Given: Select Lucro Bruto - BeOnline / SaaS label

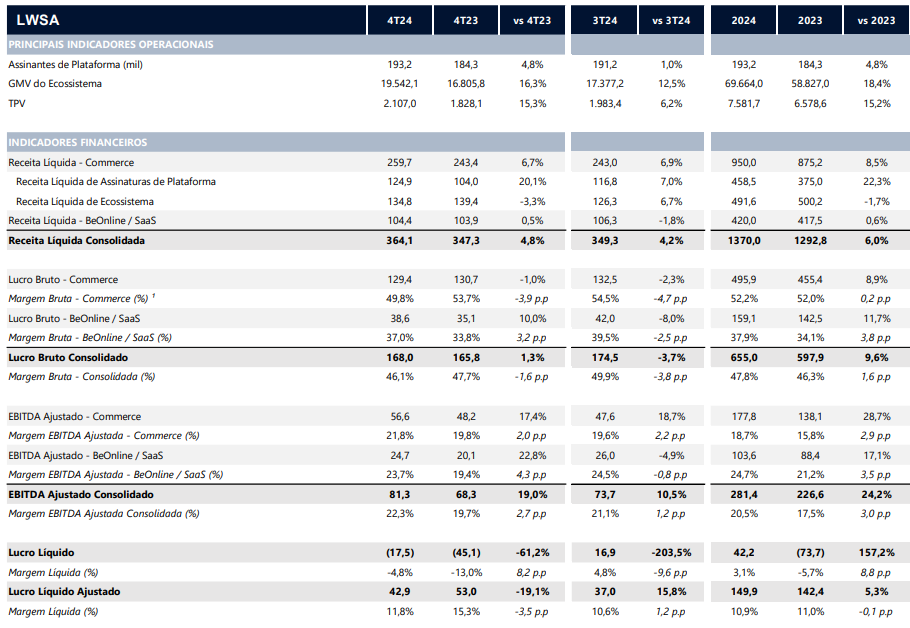Looking at the screenshot, I should pos(74,318).
